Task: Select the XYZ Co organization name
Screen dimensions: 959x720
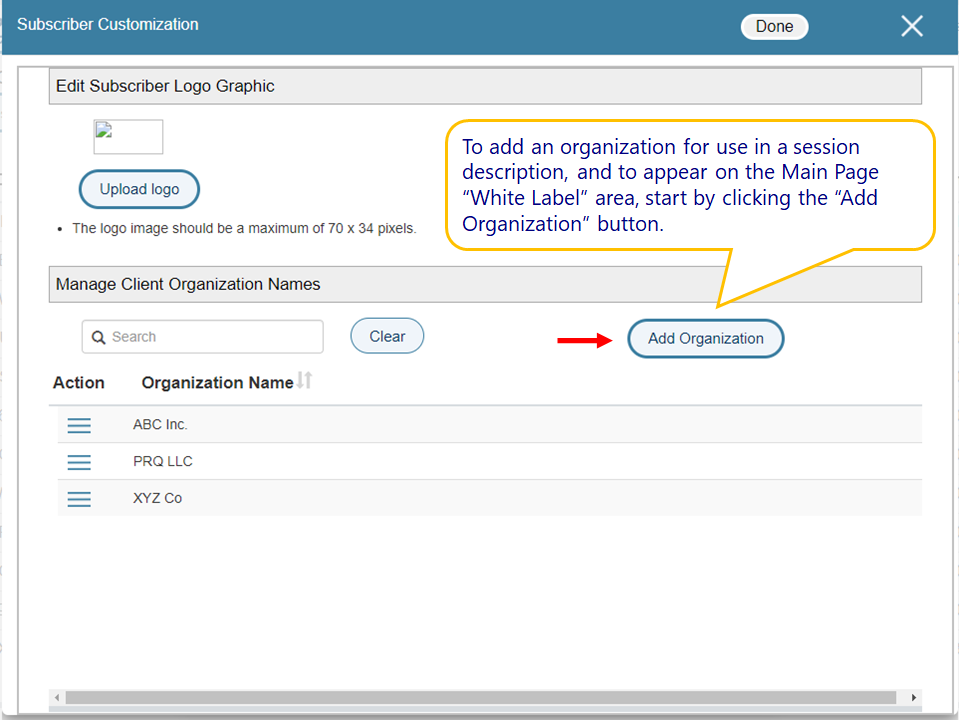Action: point(157,498)
